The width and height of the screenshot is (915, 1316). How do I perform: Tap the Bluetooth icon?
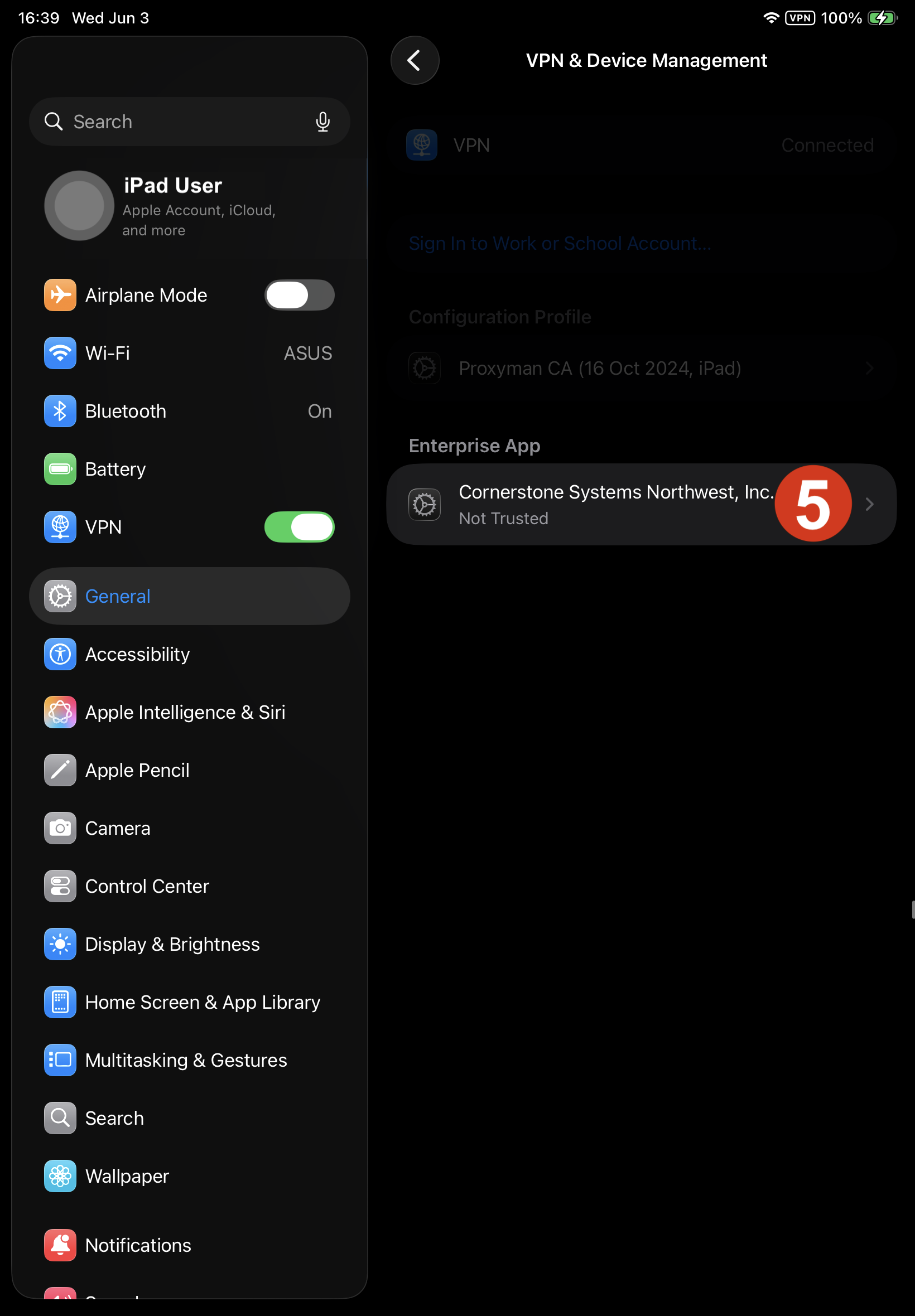[60, 411]
